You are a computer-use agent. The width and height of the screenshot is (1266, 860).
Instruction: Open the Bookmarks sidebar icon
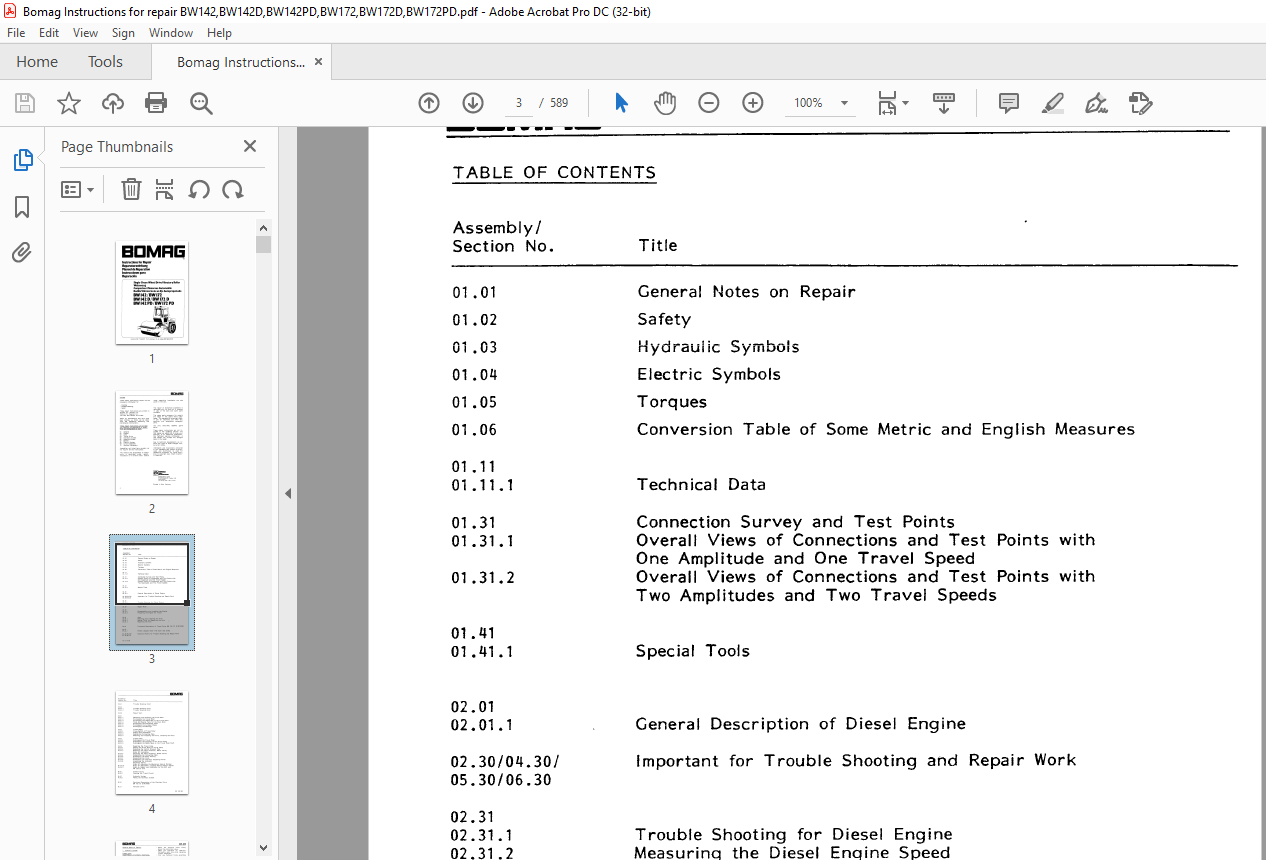click(x=22, y=207)
